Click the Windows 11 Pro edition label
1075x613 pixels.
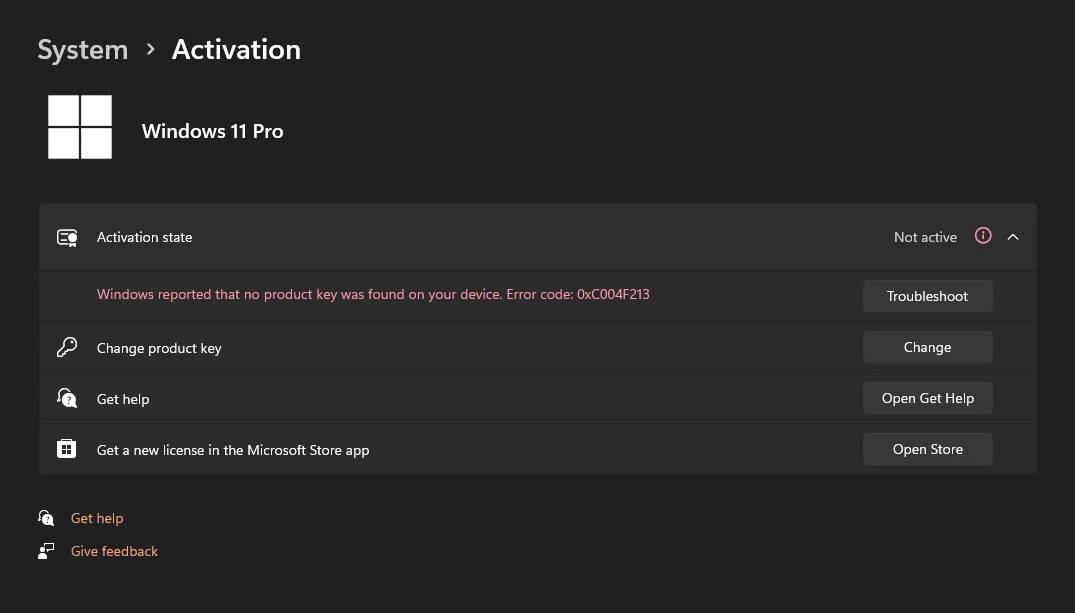click(212, 131)
